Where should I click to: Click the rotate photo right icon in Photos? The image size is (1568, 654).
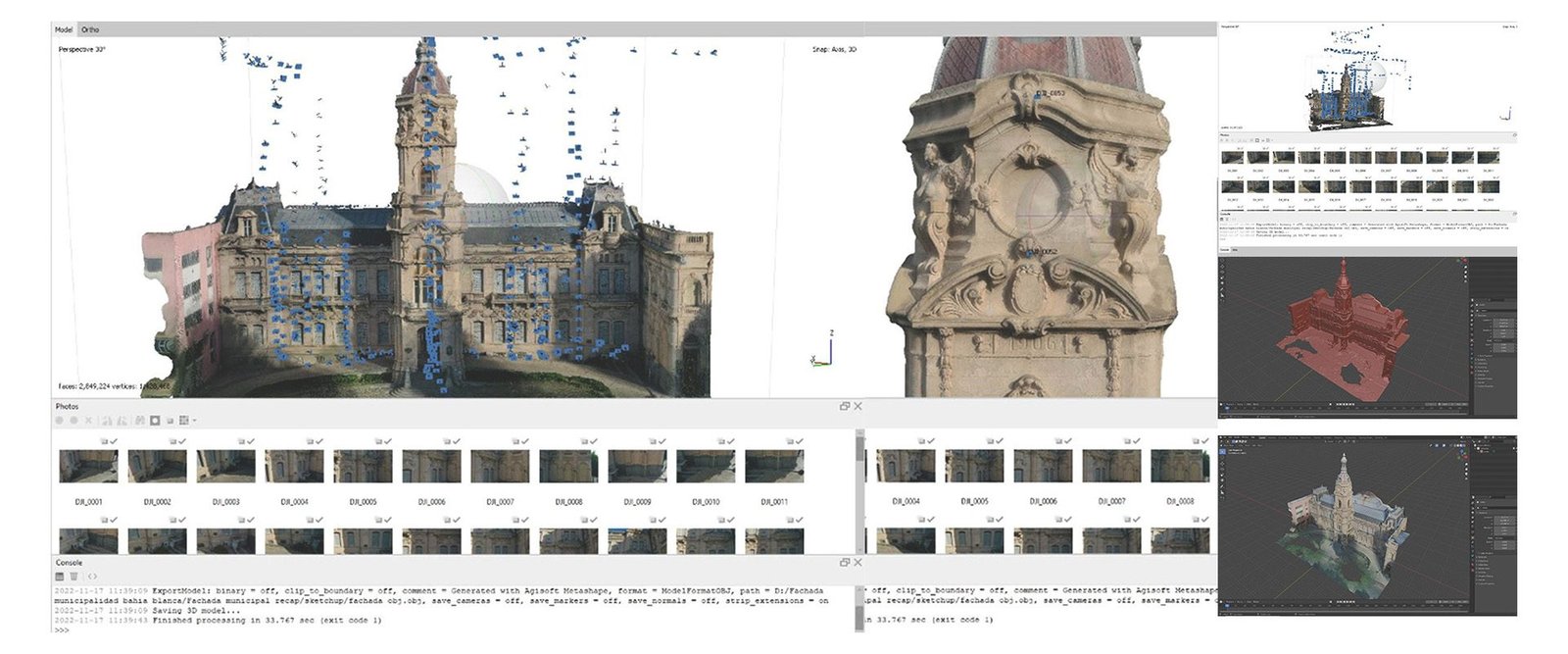point(122,421)
